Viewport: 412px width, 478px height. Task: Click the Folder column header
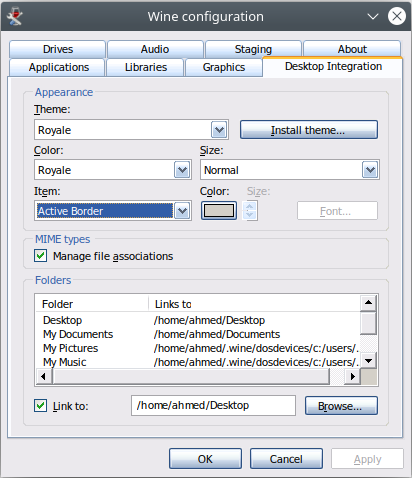pyautogui.click(x=92, y=304)
